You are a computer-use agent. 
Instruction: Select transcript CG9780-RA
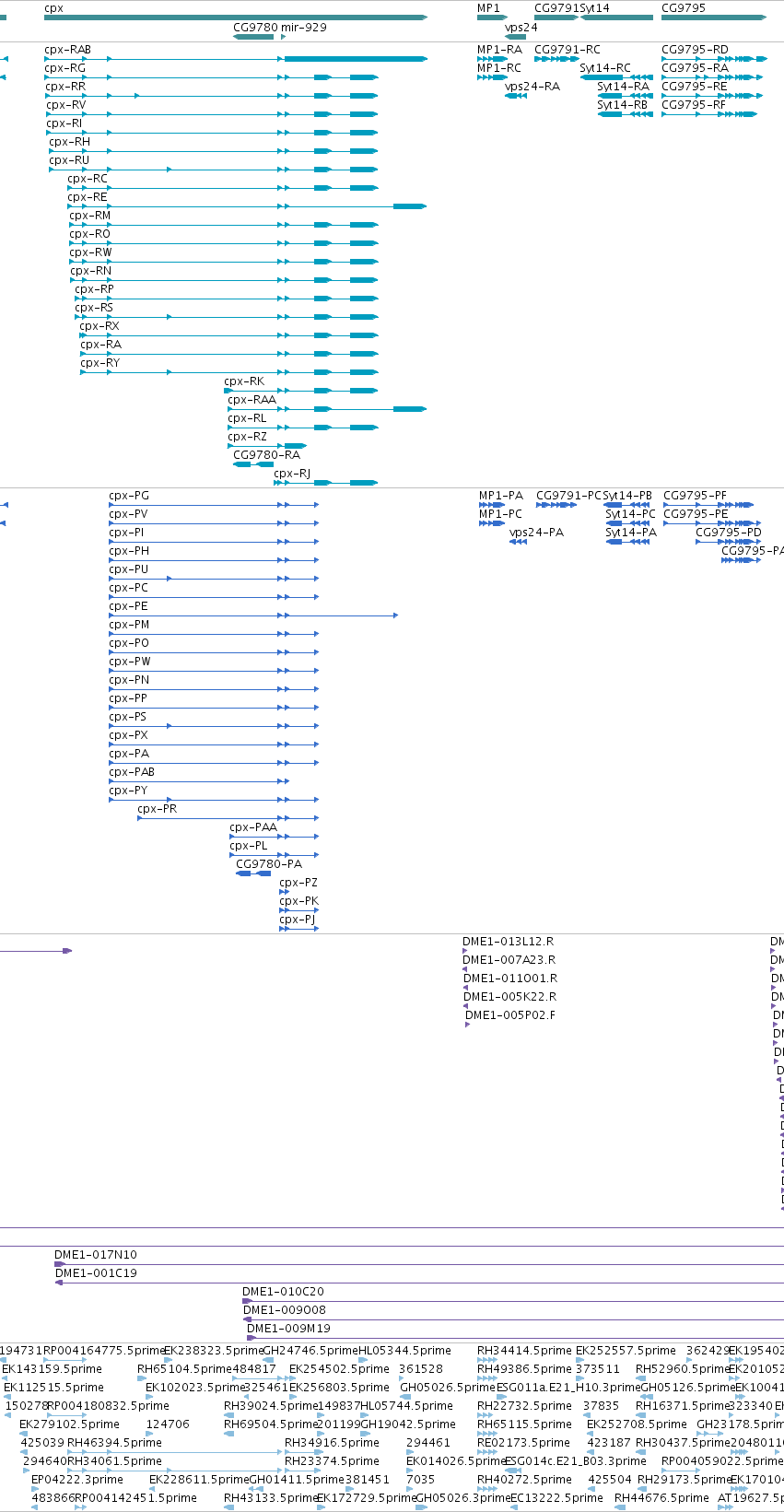[x=266, y=455]
